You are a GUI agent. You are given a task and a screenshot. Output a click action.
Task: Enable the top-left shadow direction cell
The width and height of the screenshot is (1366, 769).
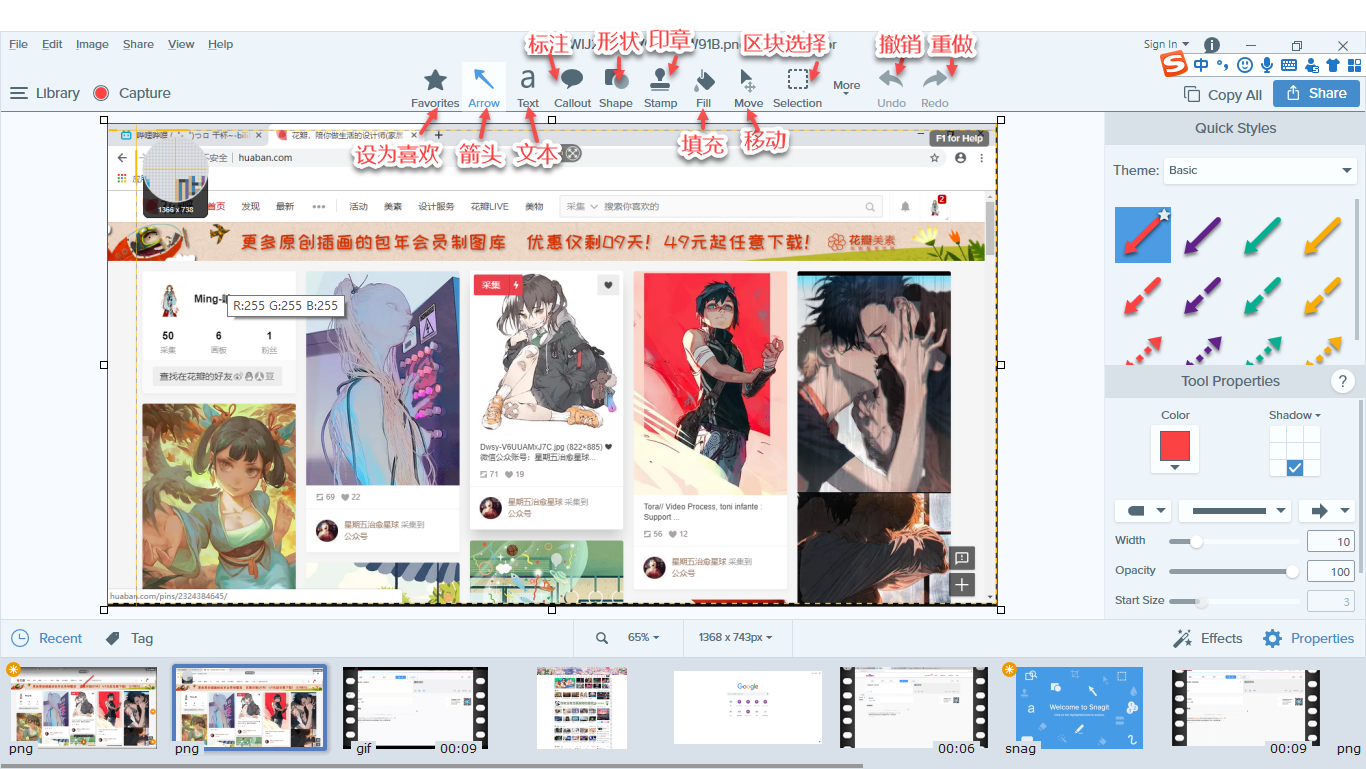(x=1278, y=434)
